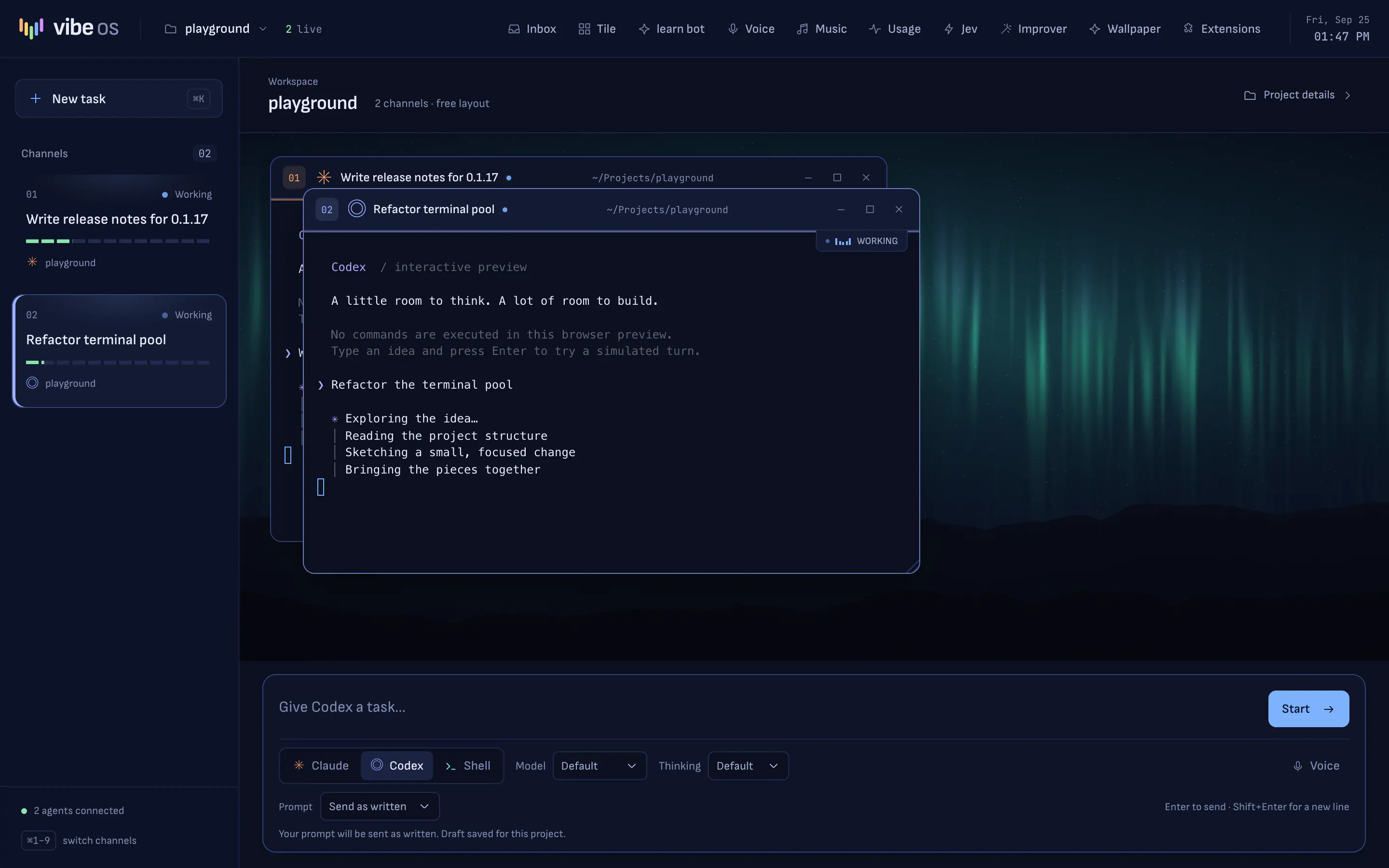
Task: Select the Codex agent option
Action: pos(396,766)
